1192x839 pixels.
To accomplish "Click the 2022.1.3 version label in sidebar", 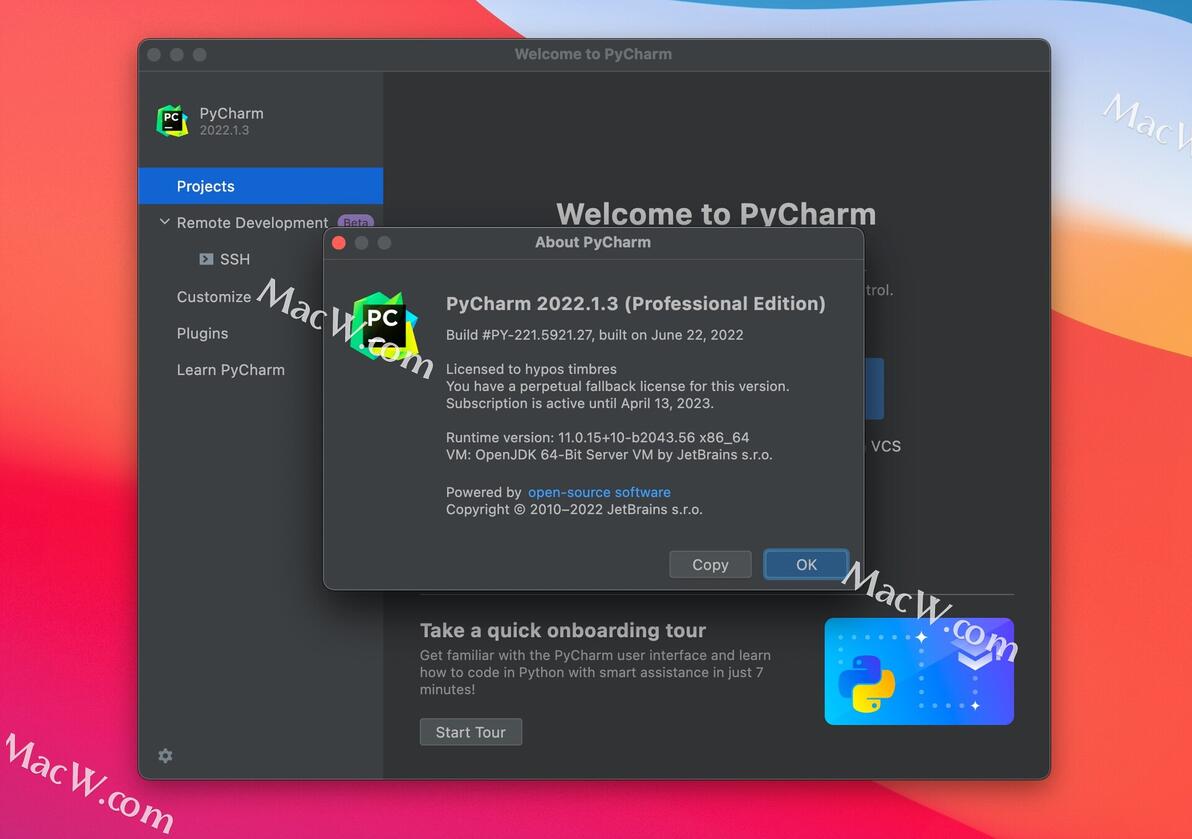I will [x=224, y=130].
